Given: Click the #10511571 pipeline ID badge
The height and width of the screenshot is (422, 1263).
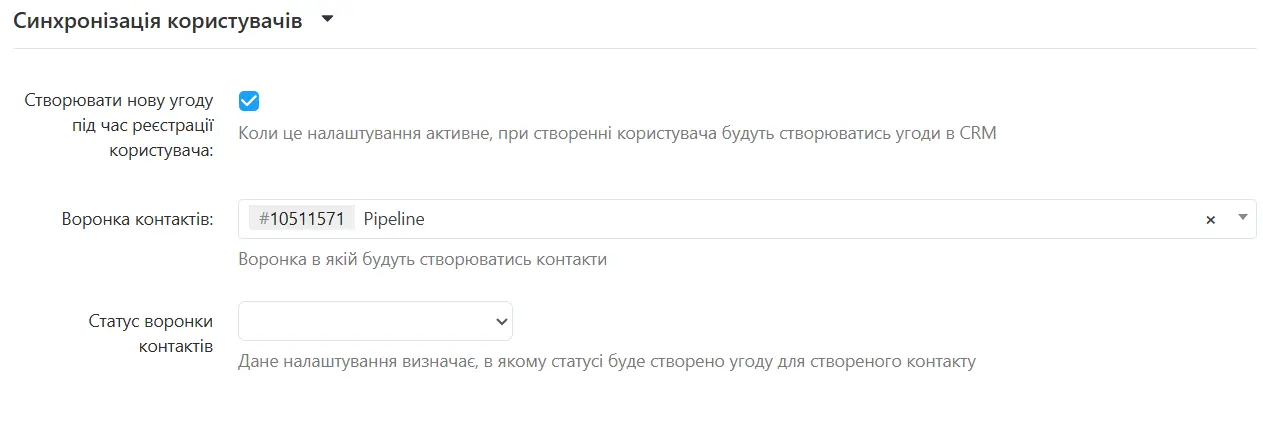Looking at the screenshot, I should [301, 219].
